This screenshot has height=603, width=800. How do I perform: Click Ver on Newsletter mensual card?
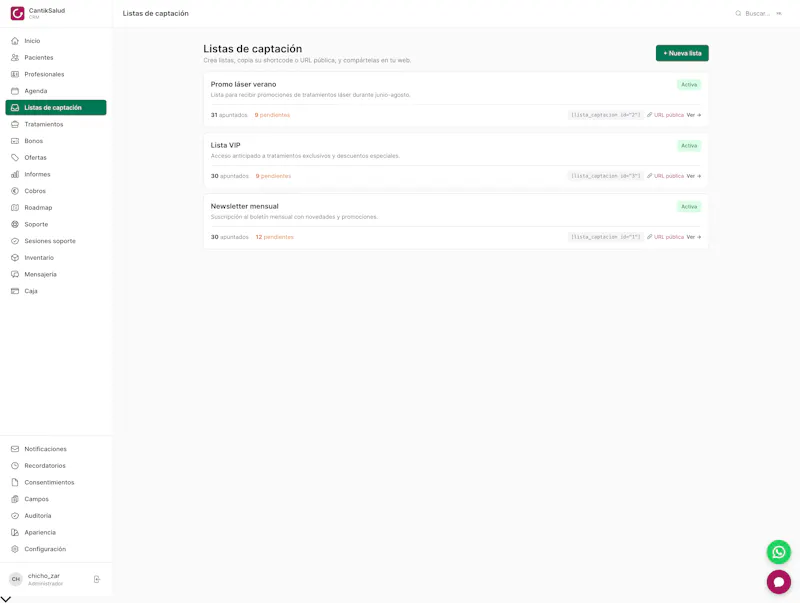(694, 237)
